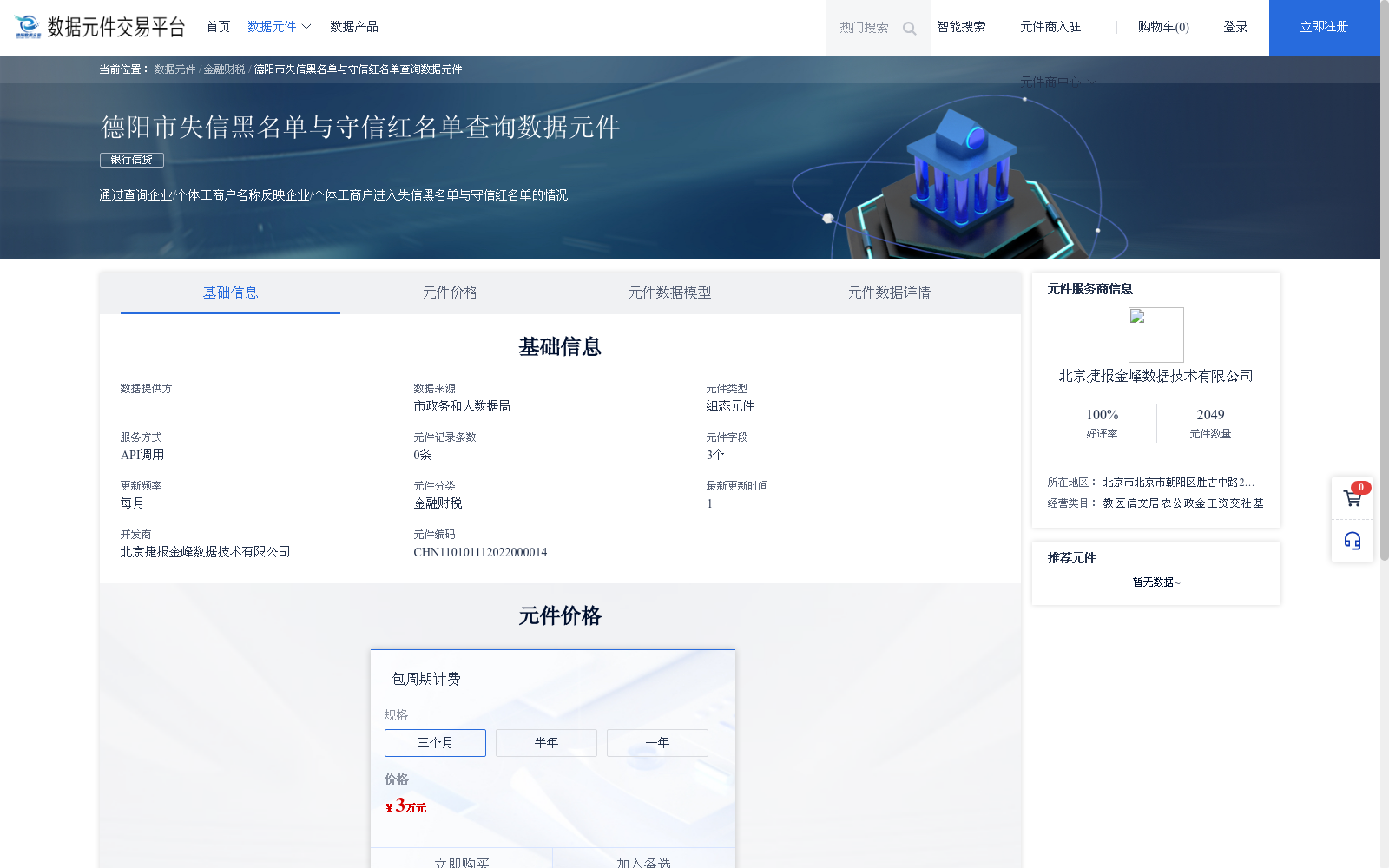The width and height of the screenshot is (1389, 868).
Task: Switch to 元件数据详情 tab
Action: (889, 293)
